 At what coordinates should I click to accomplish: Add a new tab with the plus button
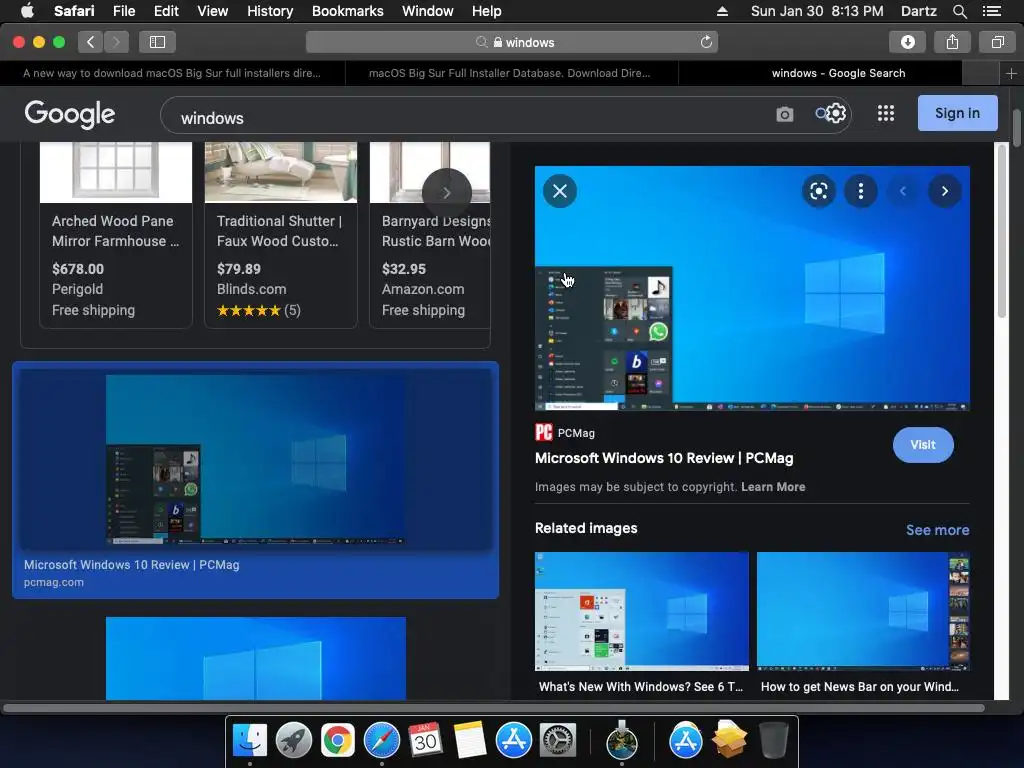tap(1011, 73)
